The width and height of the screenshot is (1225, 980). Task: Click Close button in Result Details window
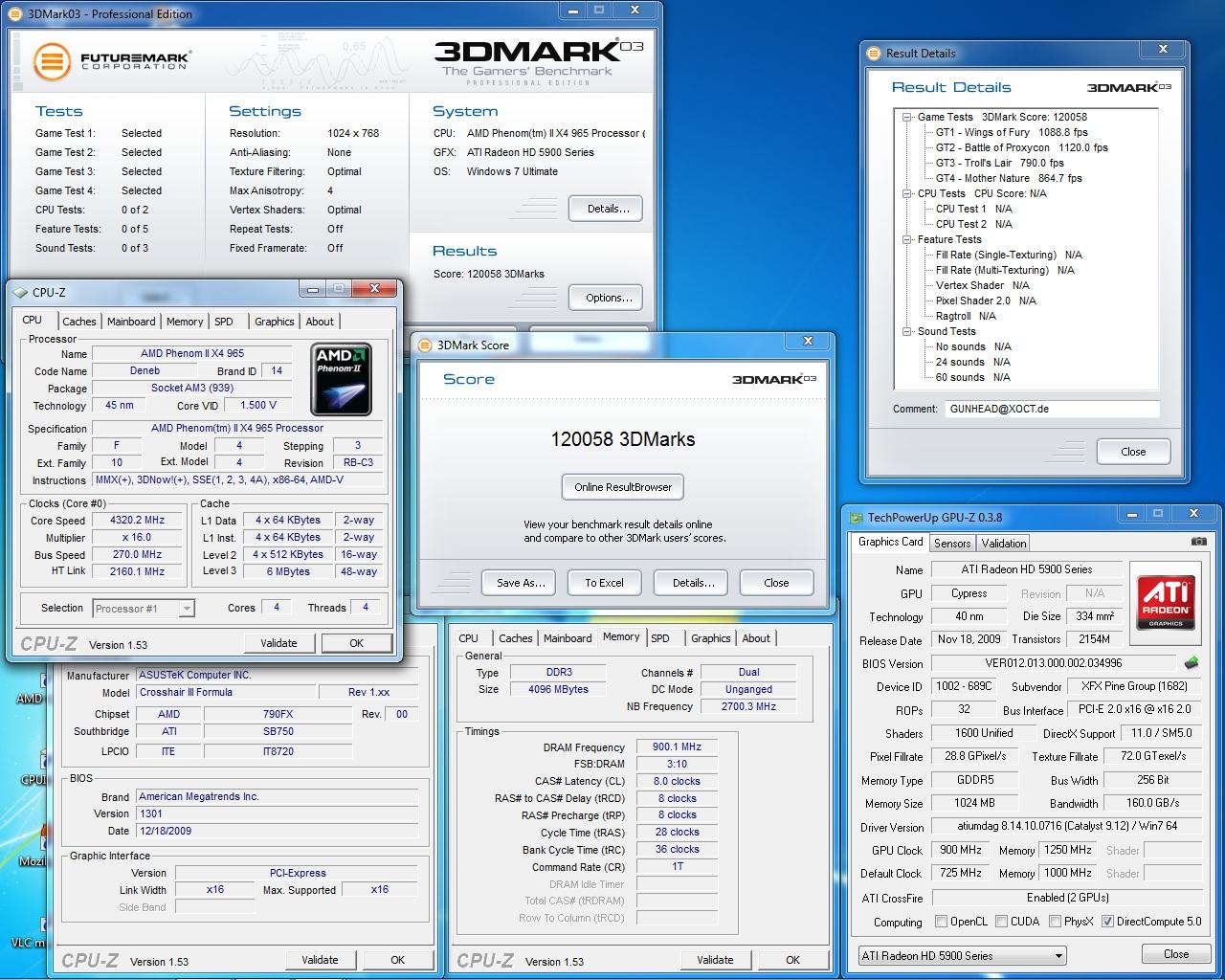pyautogui.click(x=1133, y=452)
